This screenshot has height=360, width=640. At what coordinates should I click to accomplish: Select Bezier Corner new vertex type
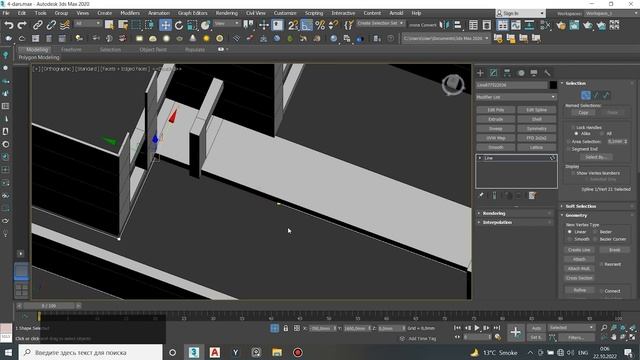596,239
